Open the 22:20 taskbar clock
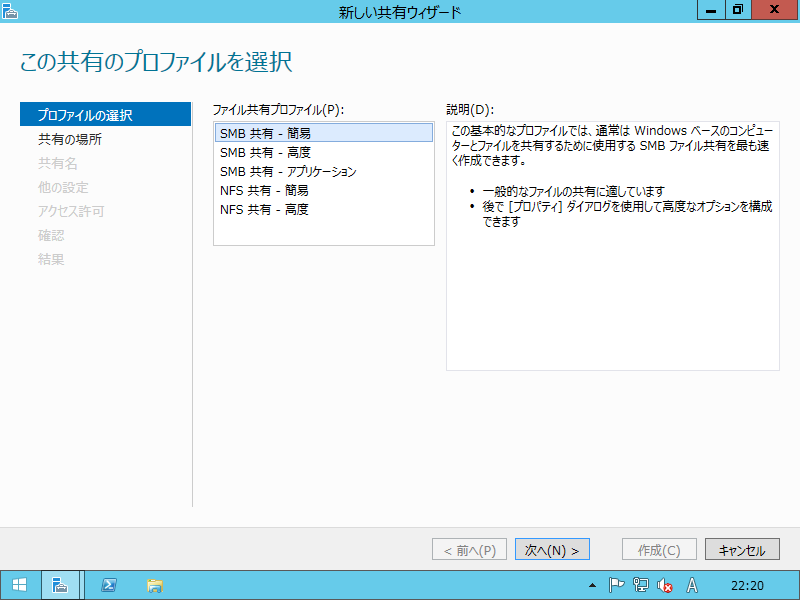800x600 pixels. pos(747,586)
